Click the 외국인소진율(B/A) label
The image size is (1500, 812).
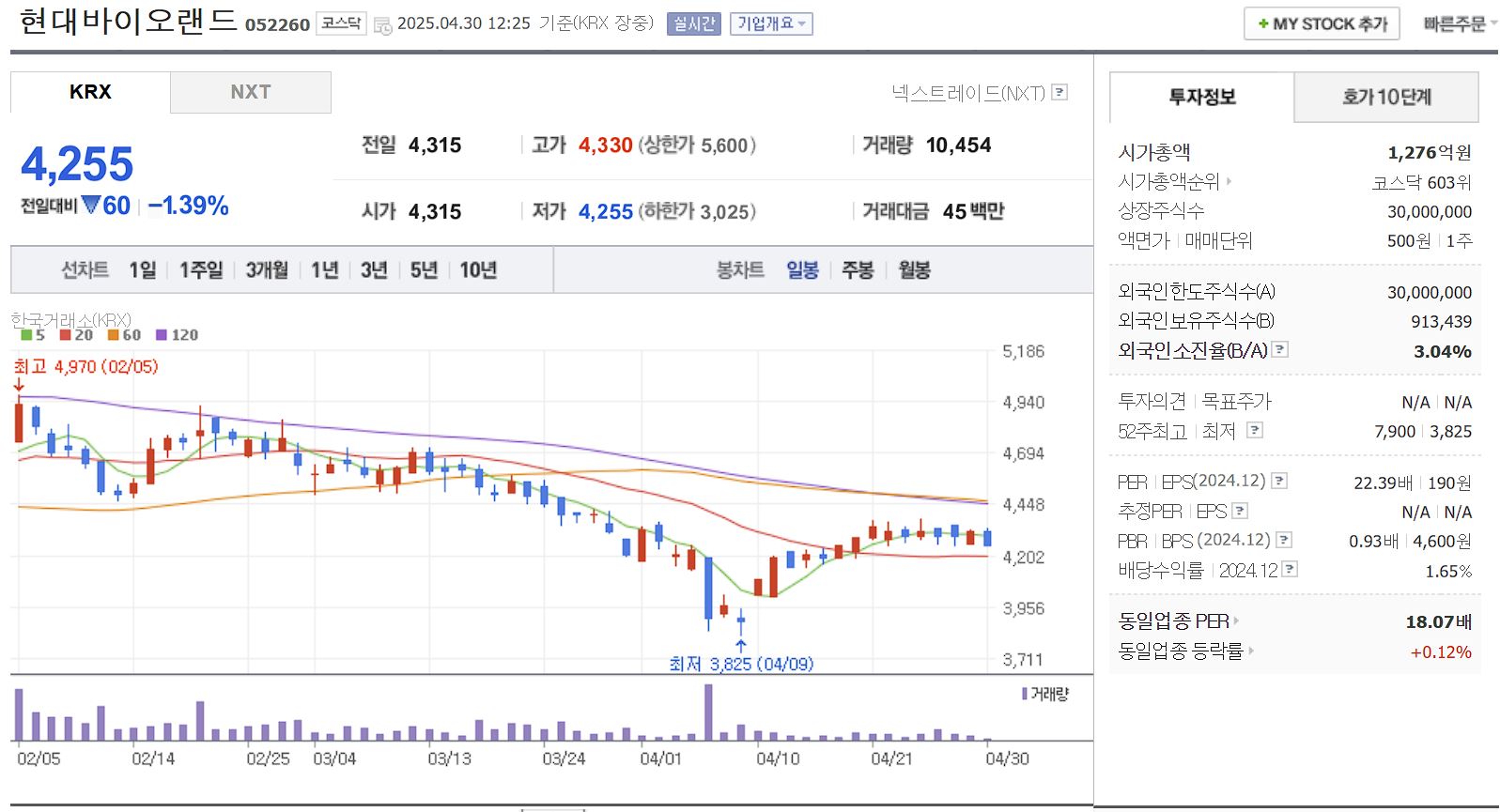1193,349
